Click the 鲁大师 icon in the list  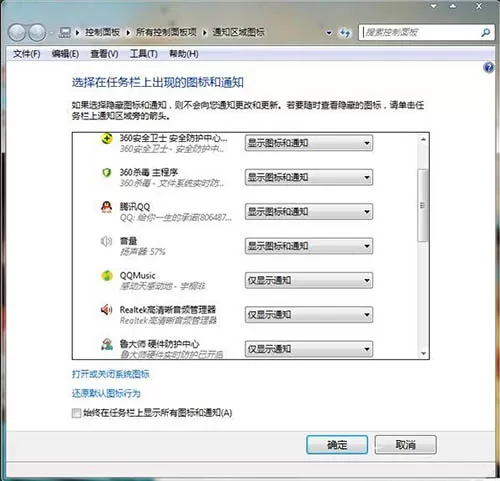point(107,344)
